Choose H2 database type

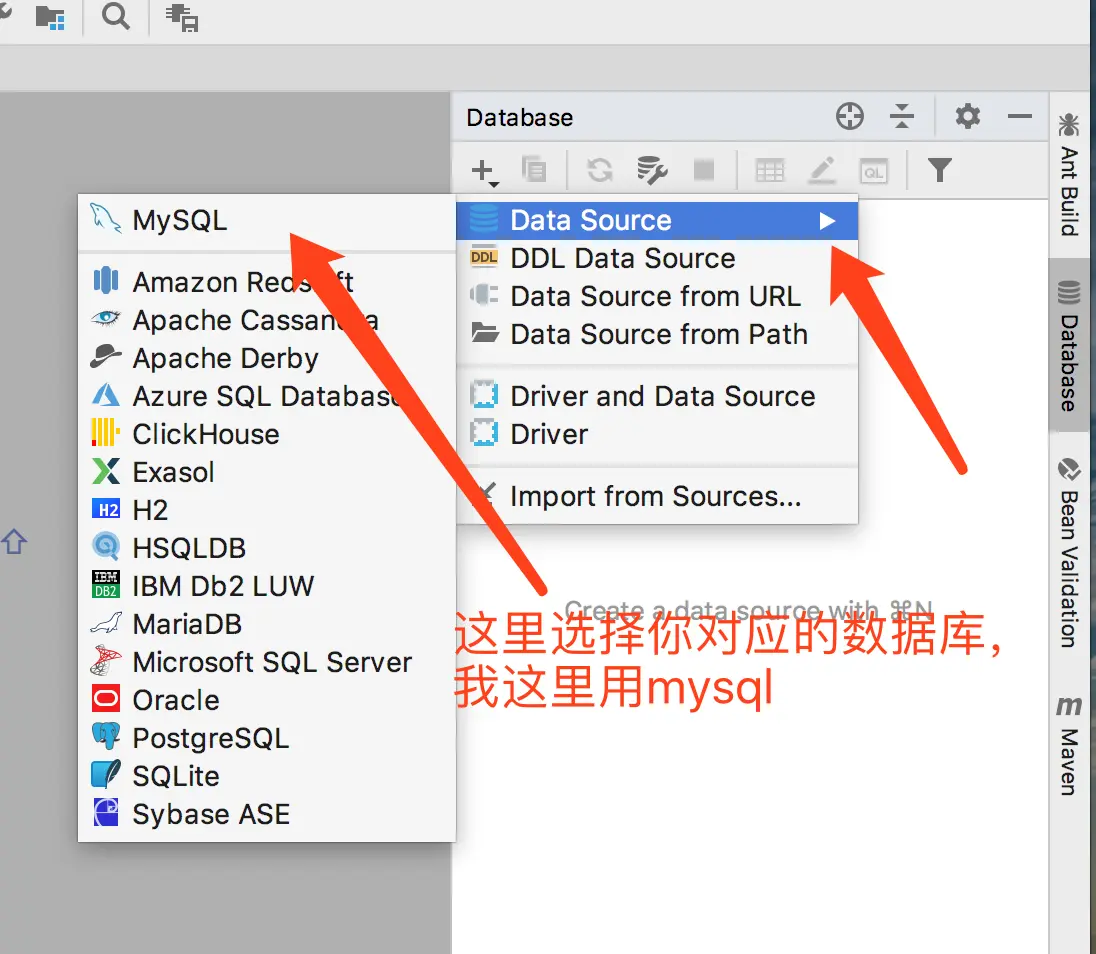pos(266,510)
